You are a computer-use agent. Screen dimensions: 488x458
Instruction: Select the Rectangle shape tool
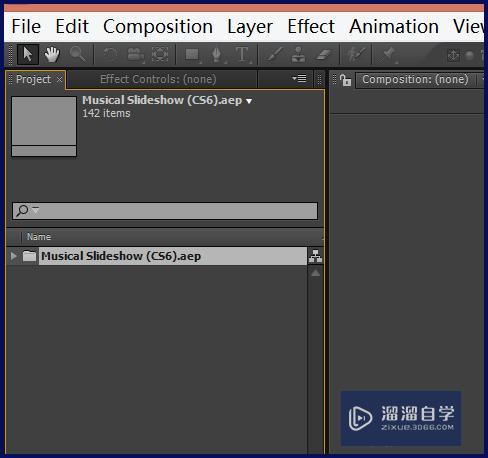point(192,55)
